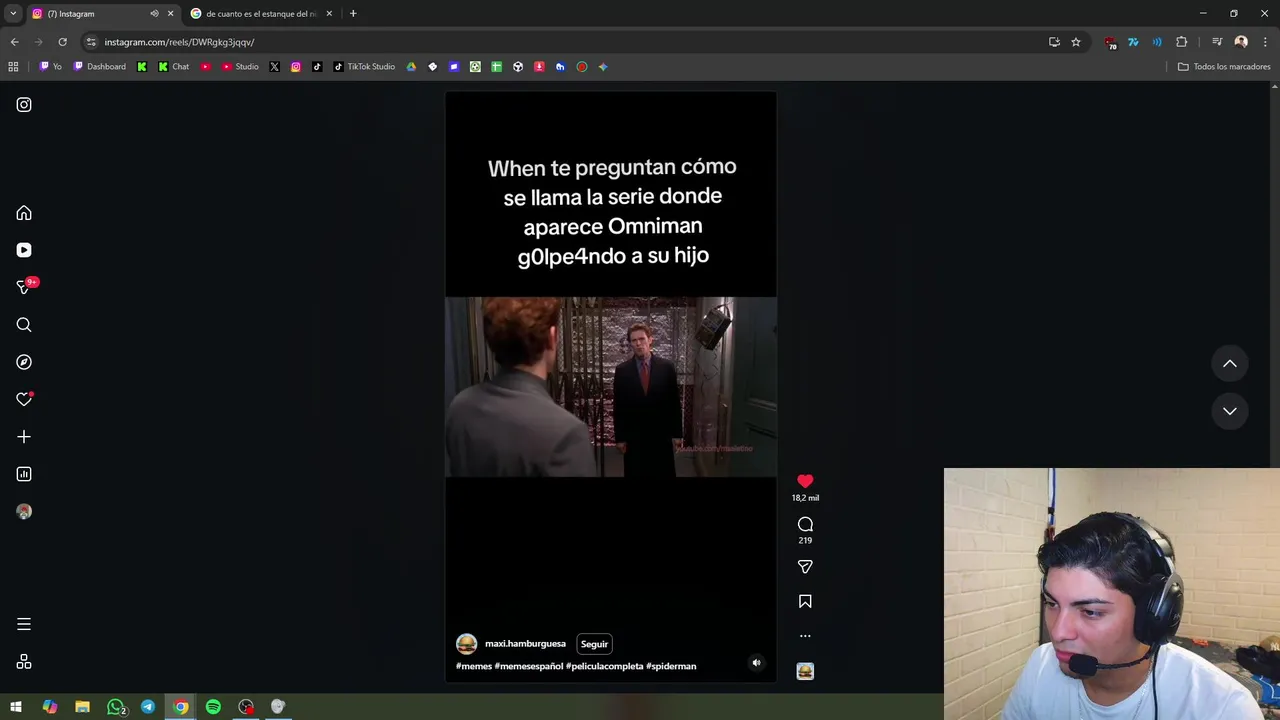Image resolution: width=1280 pixels, height=720 pixels.
Task: Open Instagram home from sidebar
Action: coord(24,213)
